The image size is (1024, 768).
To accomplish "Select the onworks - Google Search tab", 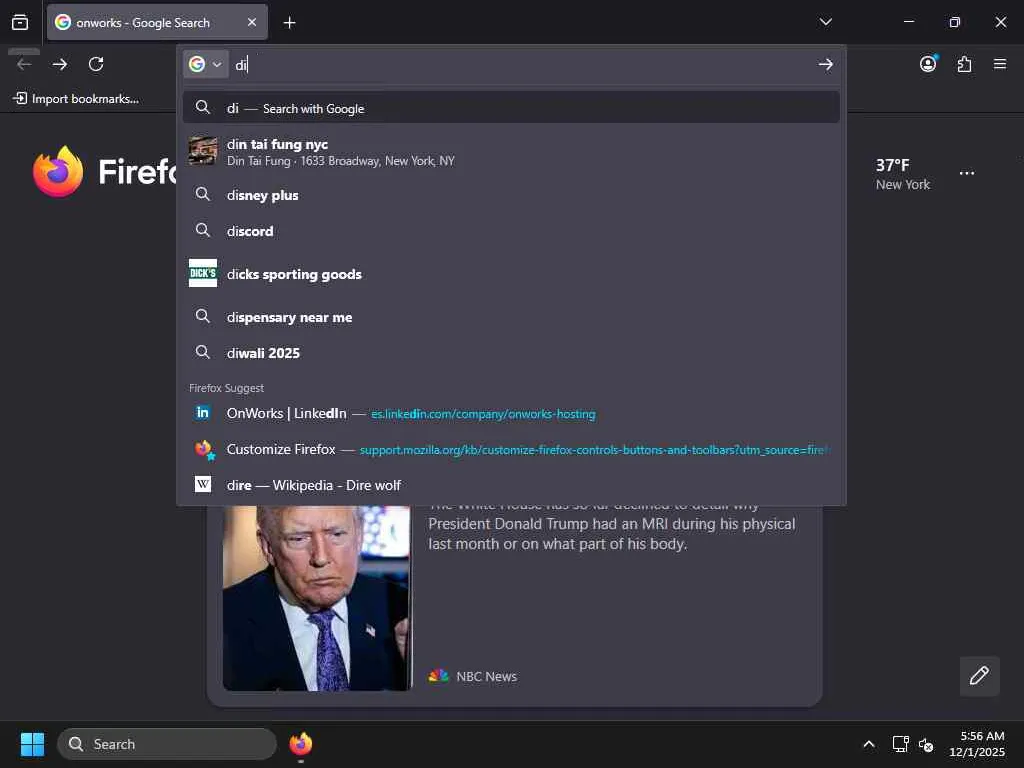I will point(157,22).
